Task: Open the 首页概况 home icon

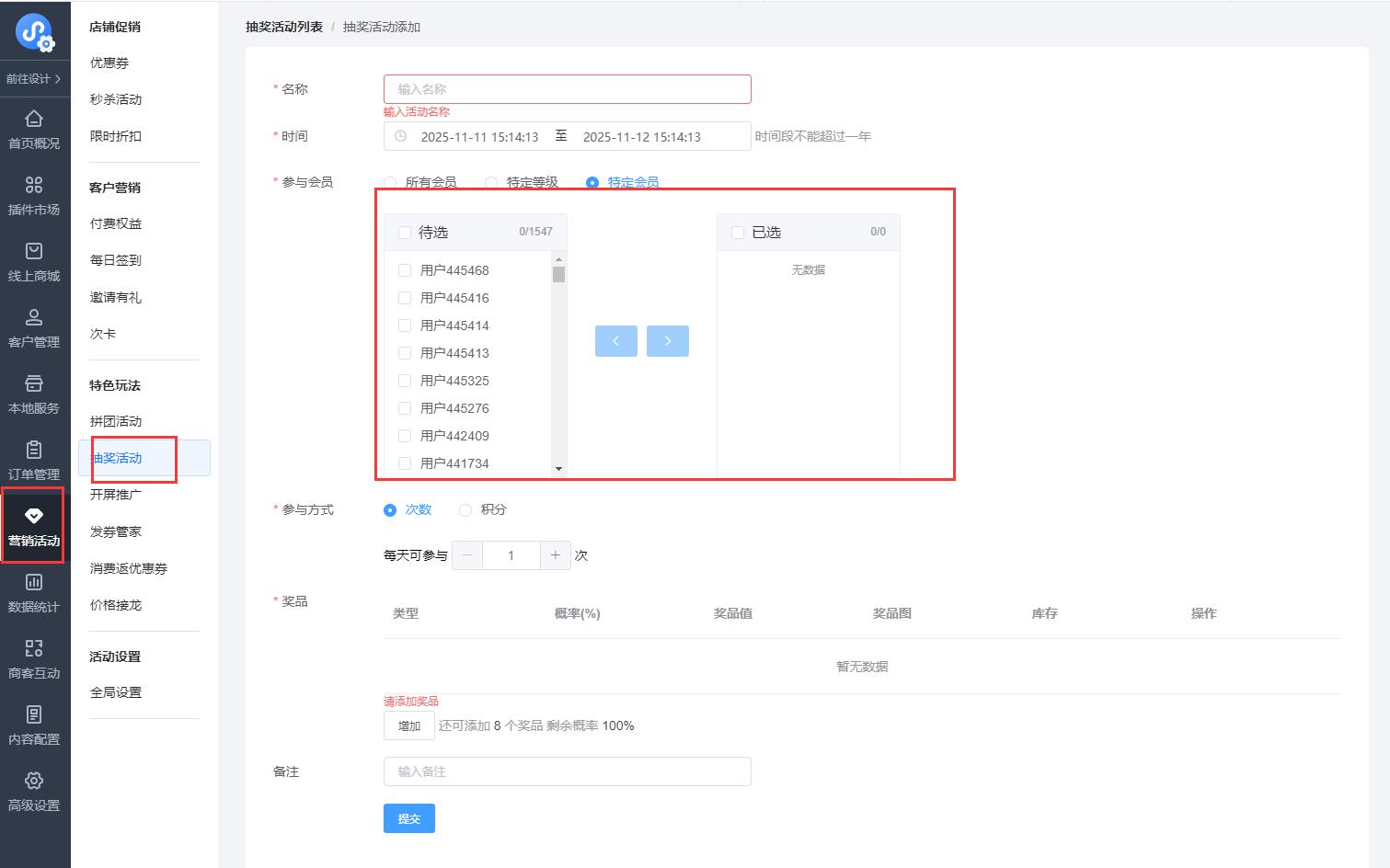Action: [34, 120]
